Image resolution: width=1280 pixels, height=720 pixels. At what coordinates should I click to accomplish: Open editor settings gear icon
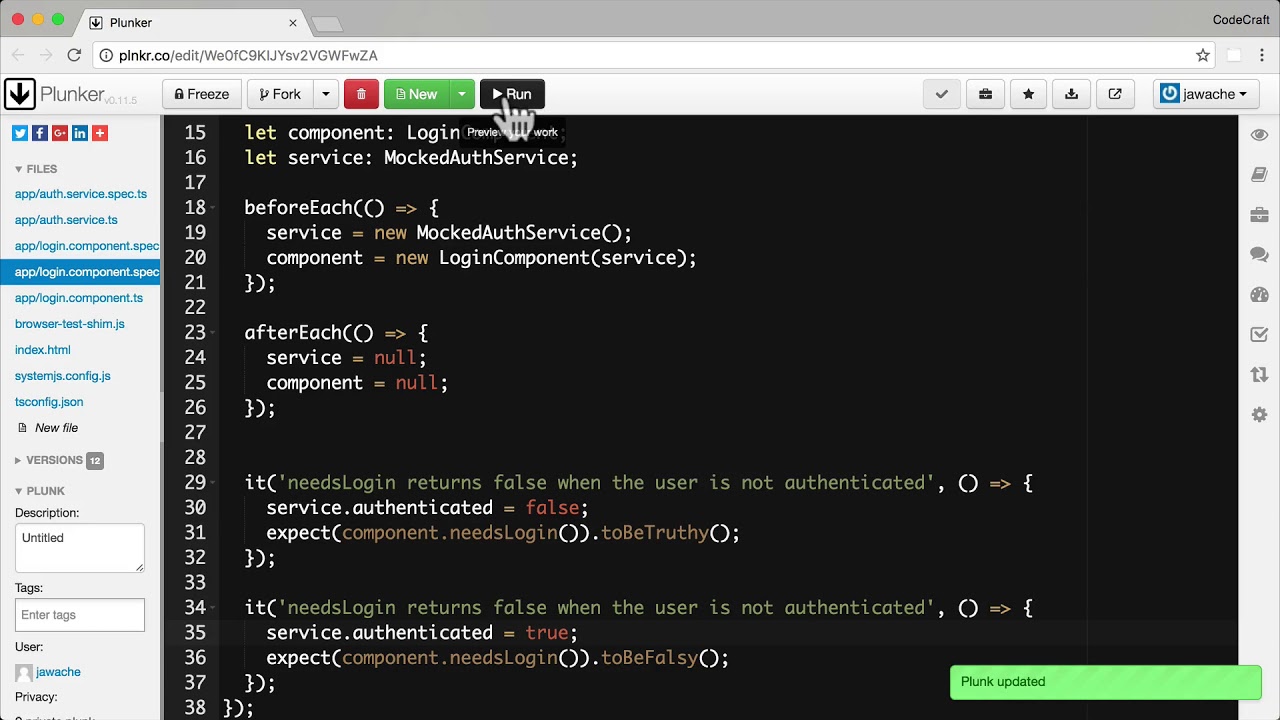[1259, 415]
